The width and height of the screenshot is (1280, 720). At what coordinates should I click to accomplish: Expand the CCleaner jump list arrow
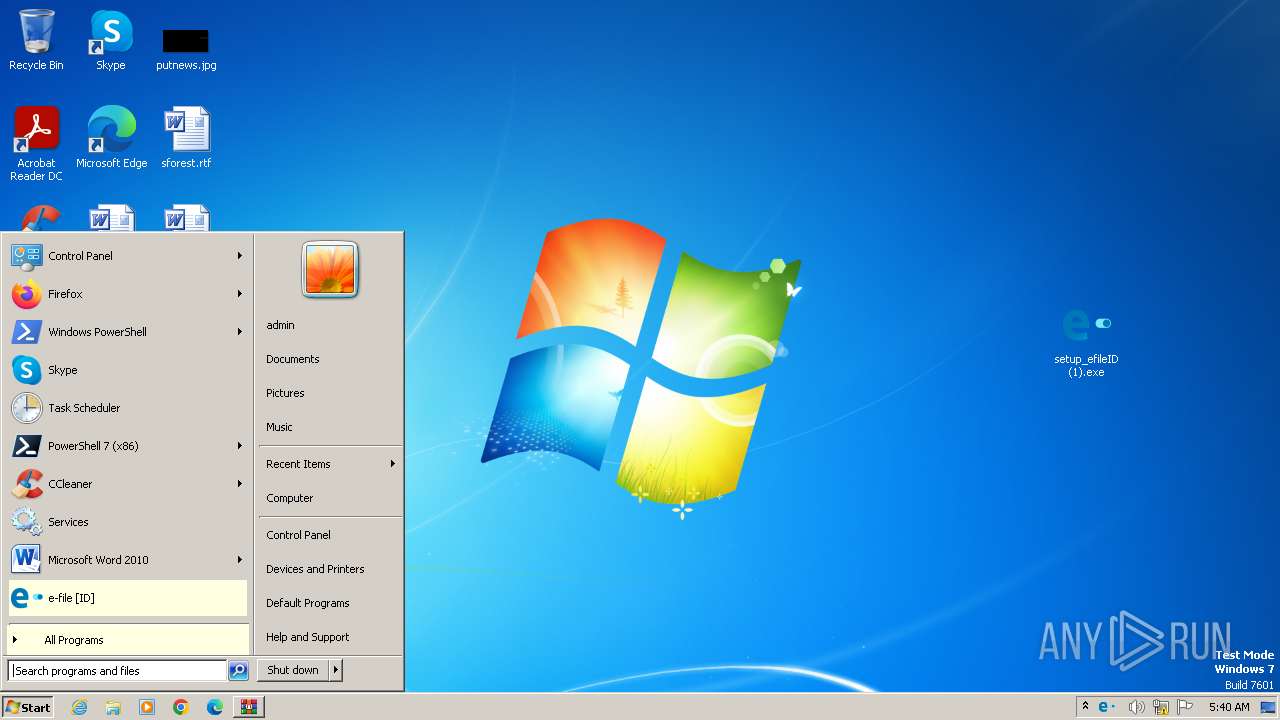coord(240,484)
